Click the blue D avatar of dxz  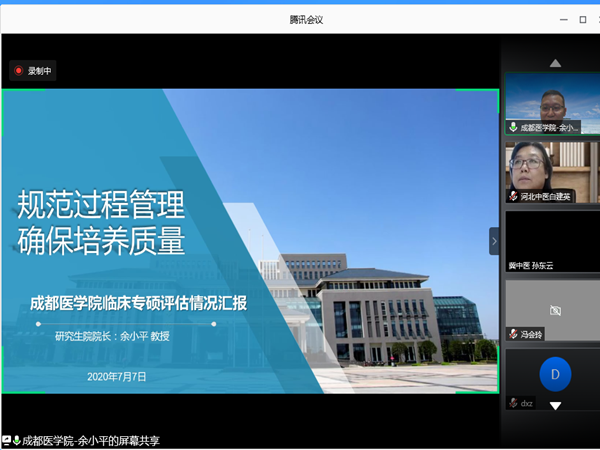(555, 375)
